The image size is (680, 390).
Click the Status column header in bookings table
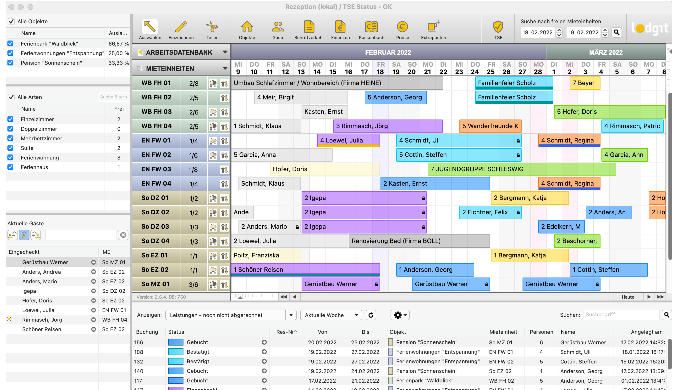point(177,332)
